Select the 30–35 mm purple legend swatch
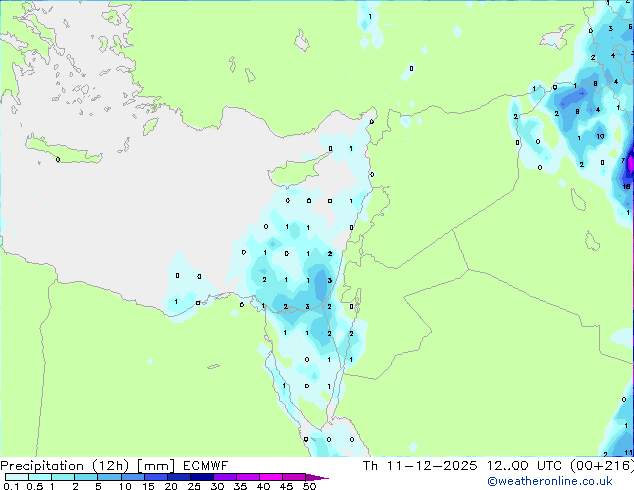 coord(225,477)
